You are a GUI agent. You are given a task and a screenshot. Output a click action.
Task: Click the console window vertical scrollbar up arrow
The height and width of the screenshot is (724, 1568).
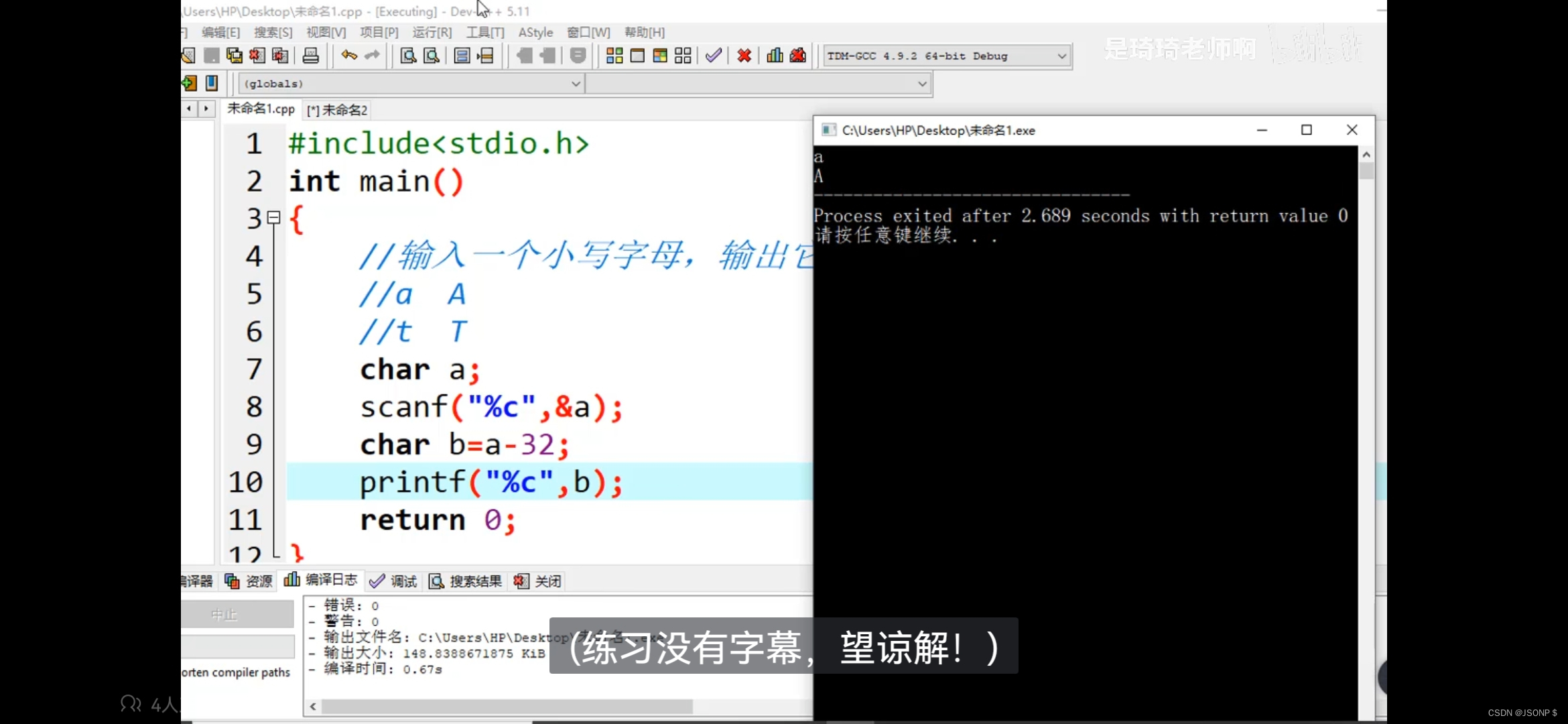(1366, 155)
